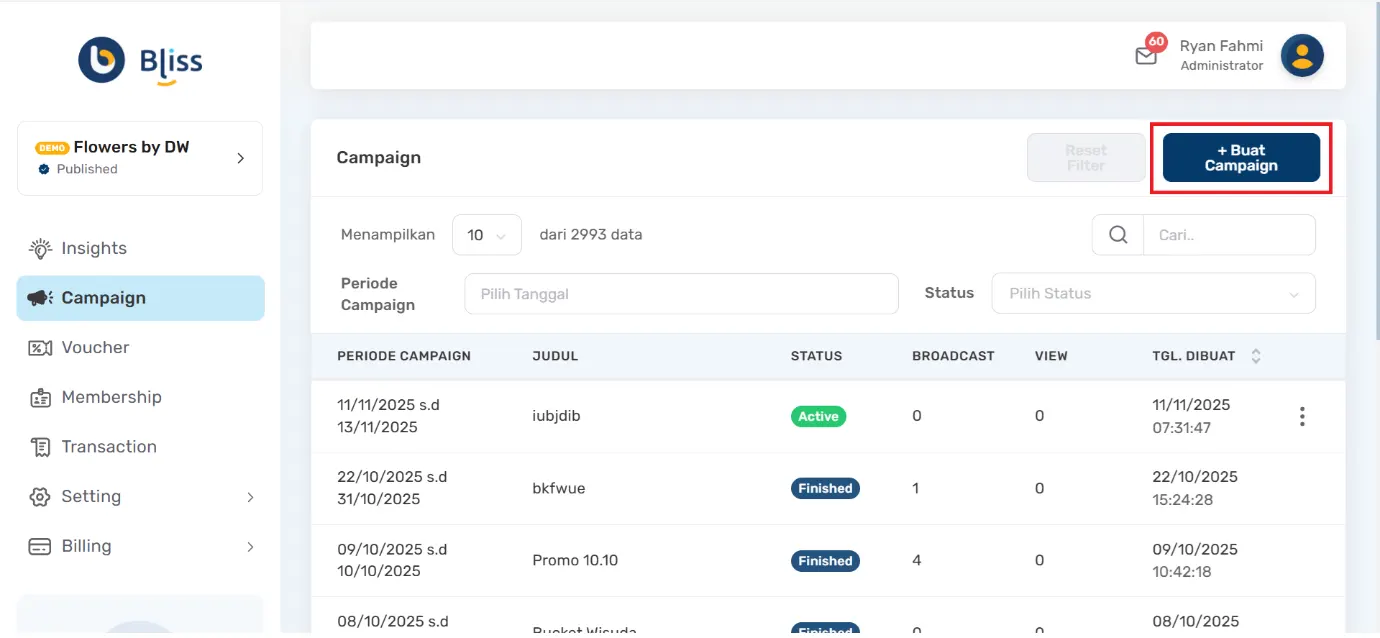Screen dimensions: 1380x638
Task: Click the Reset Filter button
Action: [1086, 158]
